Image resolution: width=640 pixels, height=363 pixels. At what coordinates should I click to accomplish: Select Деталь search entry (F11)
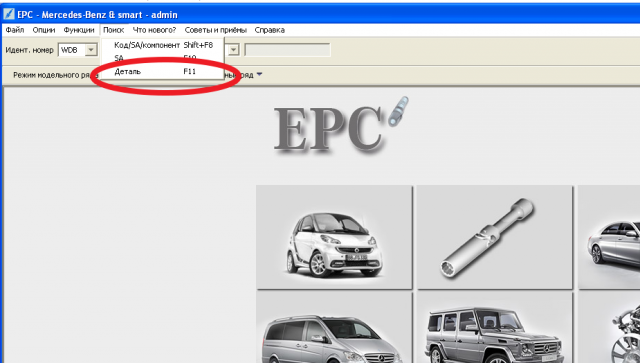(x=163, y=71)
